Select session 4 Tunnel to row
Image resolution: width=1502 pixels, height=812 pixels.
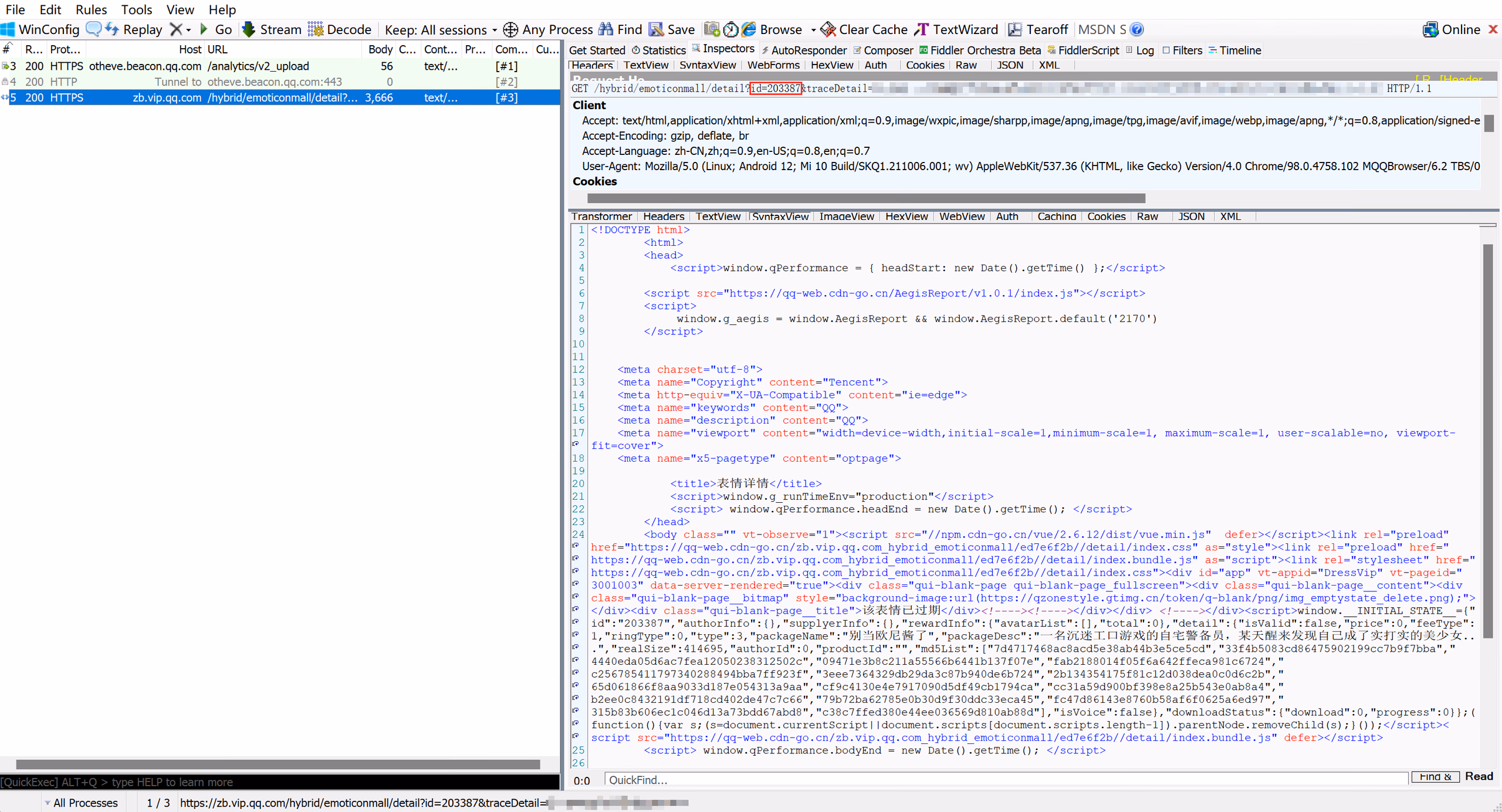click(280, 82)
